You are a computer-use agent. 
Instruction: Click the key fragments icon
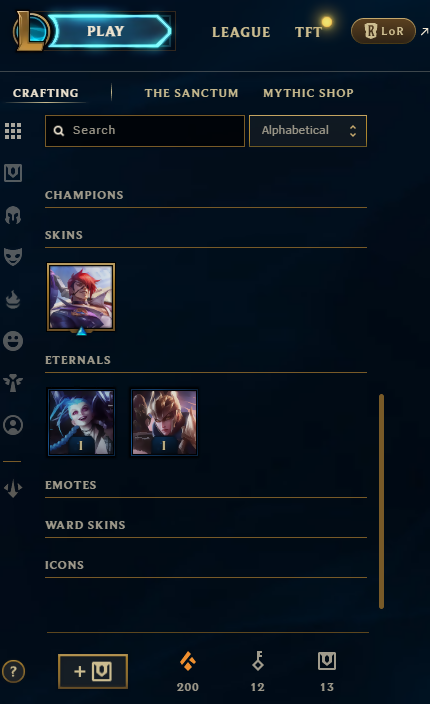258,661
